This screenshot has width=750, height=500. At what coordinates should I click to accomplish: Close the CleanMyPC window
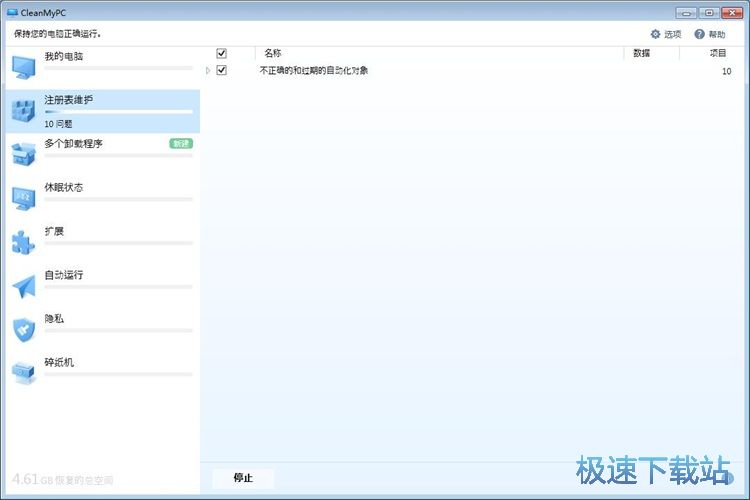(x=732, y=13)
